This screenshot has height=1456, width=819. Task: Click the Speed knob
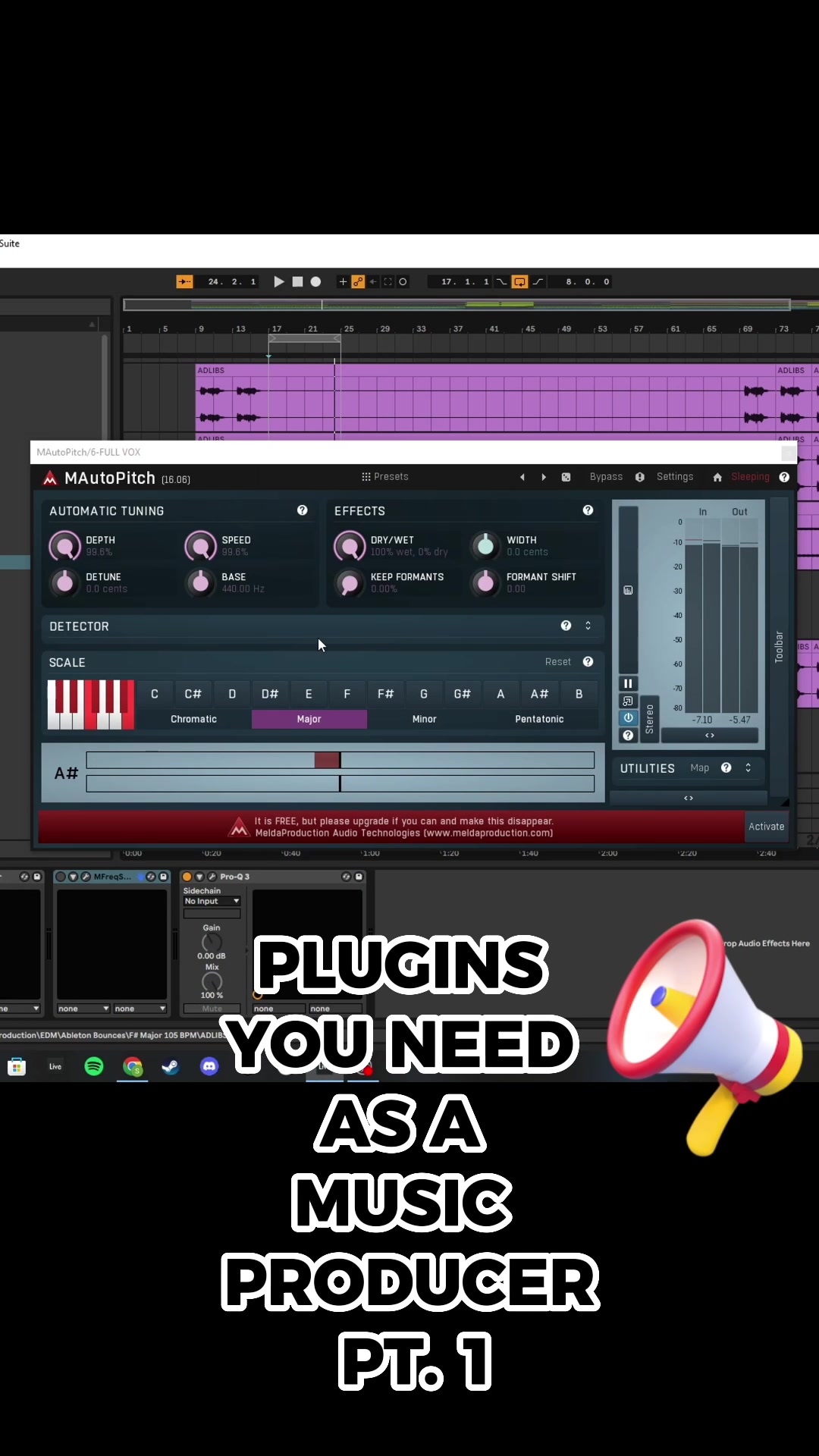point(200,546)
